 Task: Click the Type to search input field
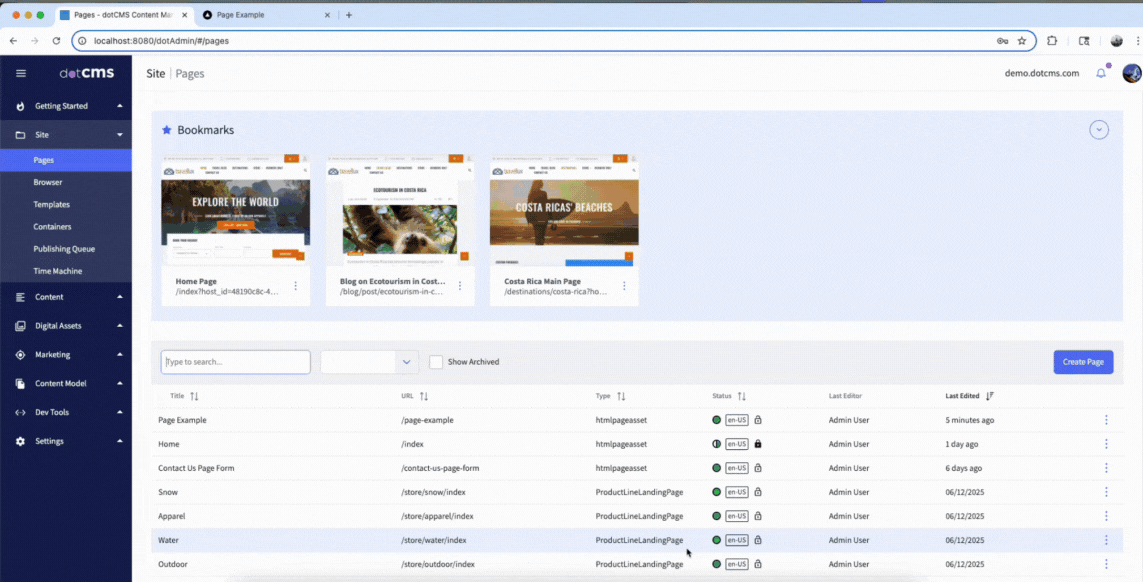235,362
